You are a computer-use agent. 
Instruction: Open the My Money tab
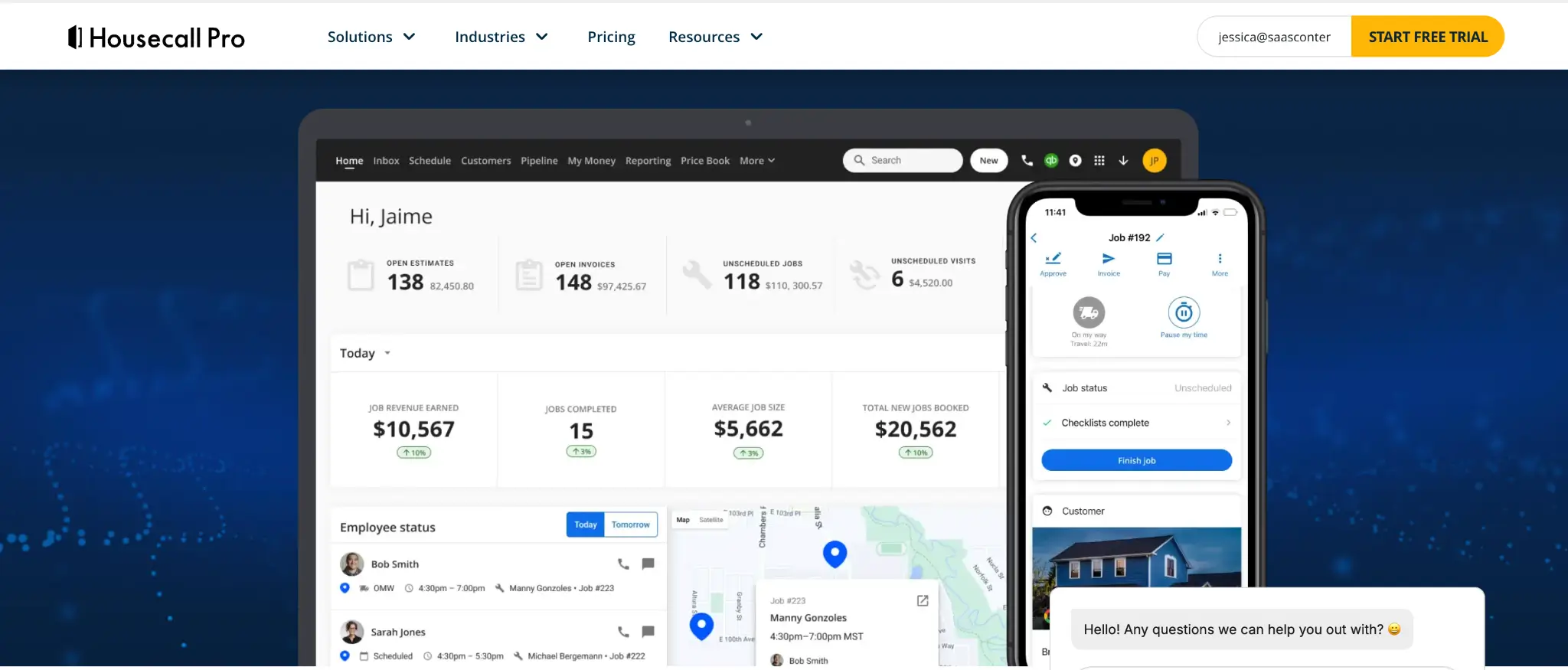[591, 161]
